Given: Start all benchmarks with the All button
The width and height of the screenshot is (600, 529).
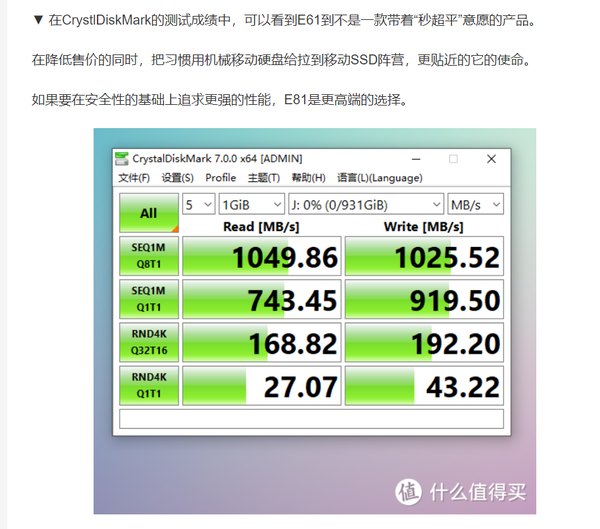Looking at the screenshot, I should [149, 213].
